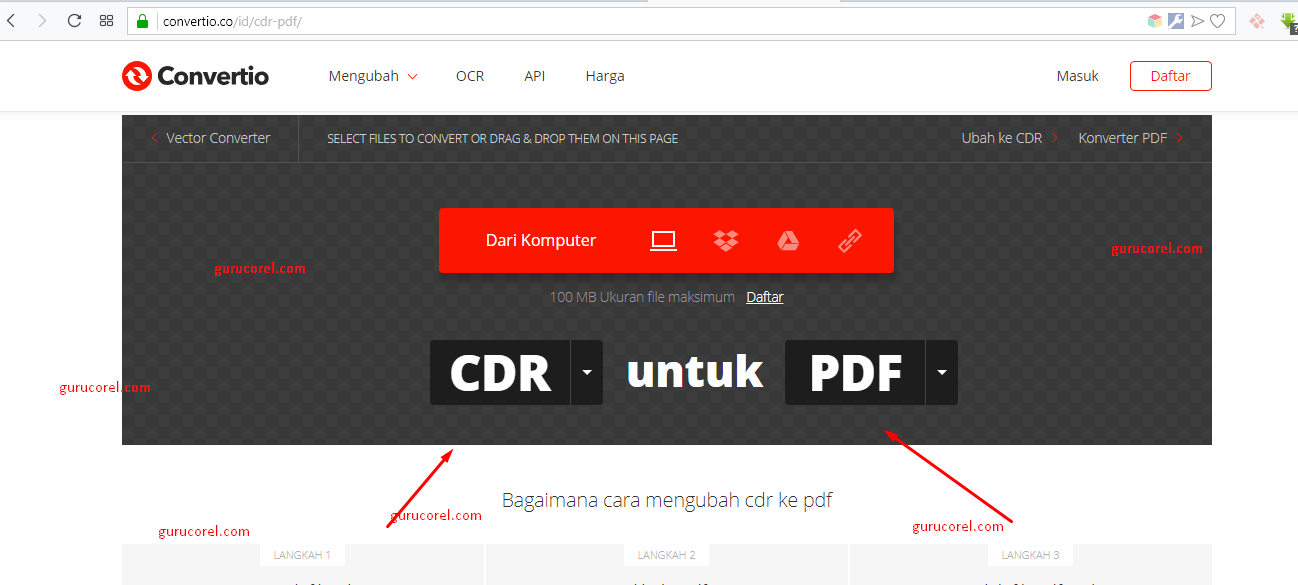
Task: Click the 'Bagaimana cara mengubah cdr ke pdf' heading
Action: click(667, 500)
